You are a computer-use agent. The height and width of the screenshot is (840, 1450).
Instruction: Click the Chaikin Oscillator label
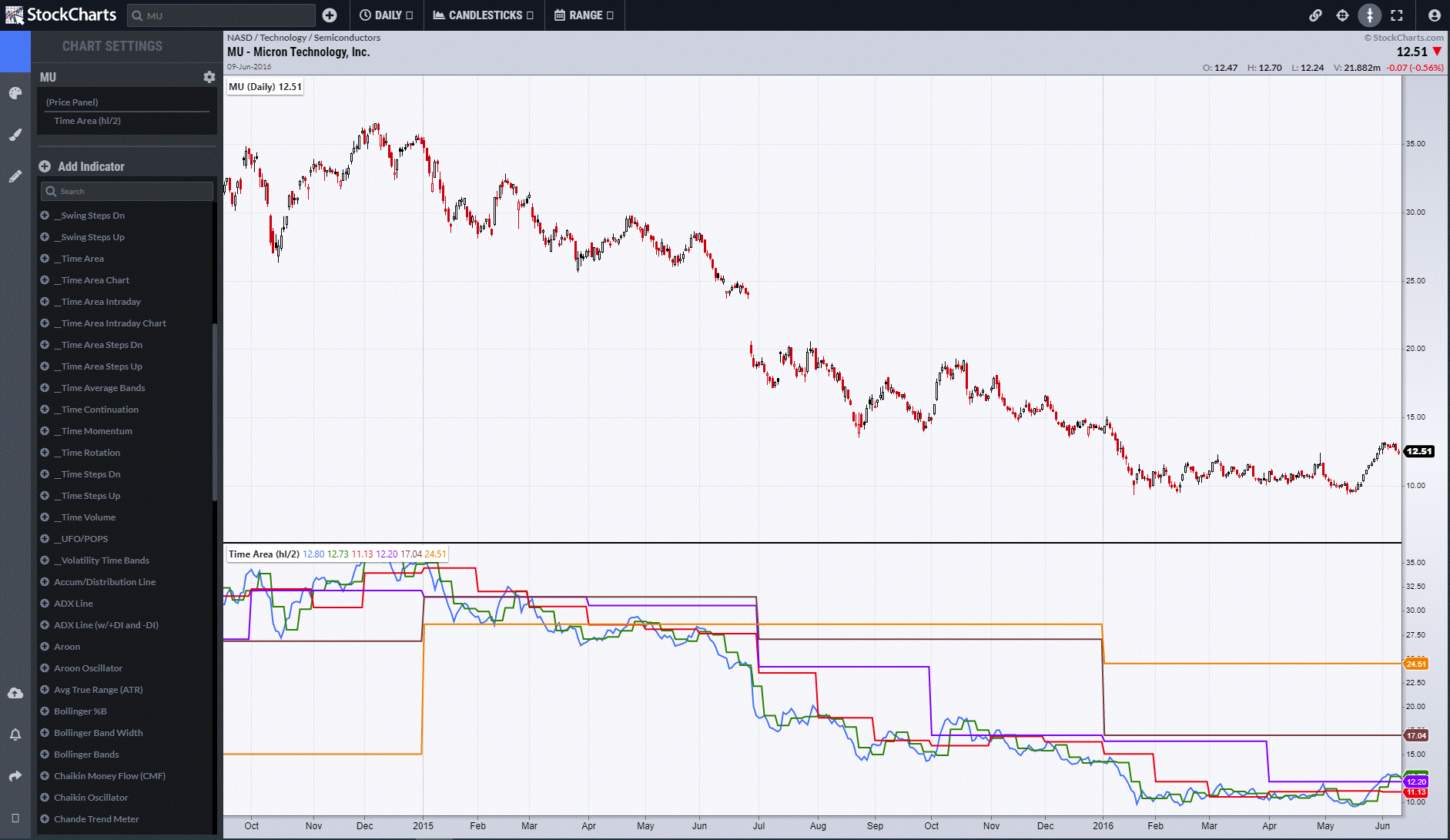point(91,798)
